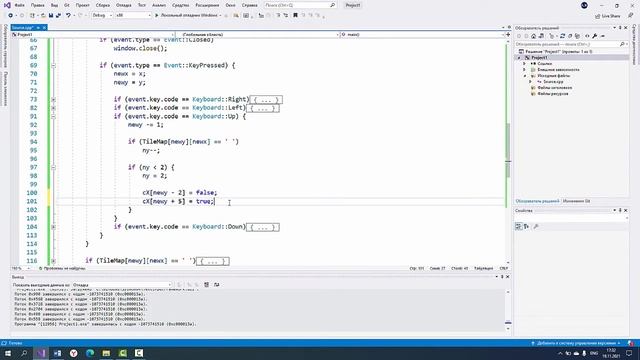Open the global scope dropdown above the editor
This screenshot has height=360, width=640.
[x=258, y=35]
